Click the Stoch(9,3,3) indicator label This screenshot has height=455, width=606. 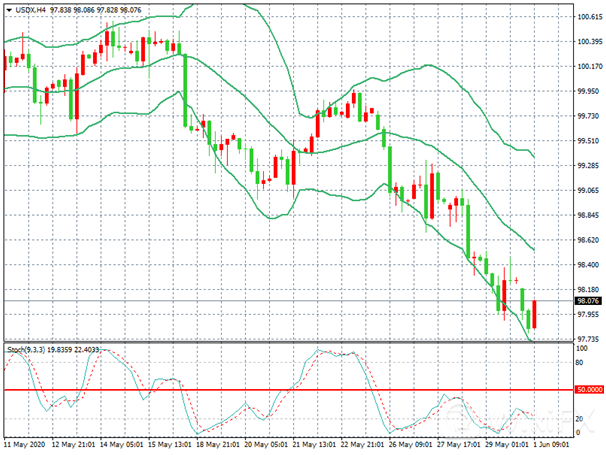[28, 350]
